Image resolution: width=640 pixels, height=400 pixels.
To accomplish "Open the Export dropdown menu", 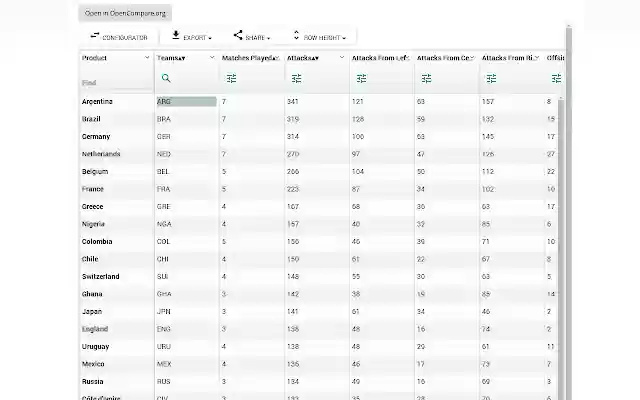I will pyautogui.click(x=192, y=37).
